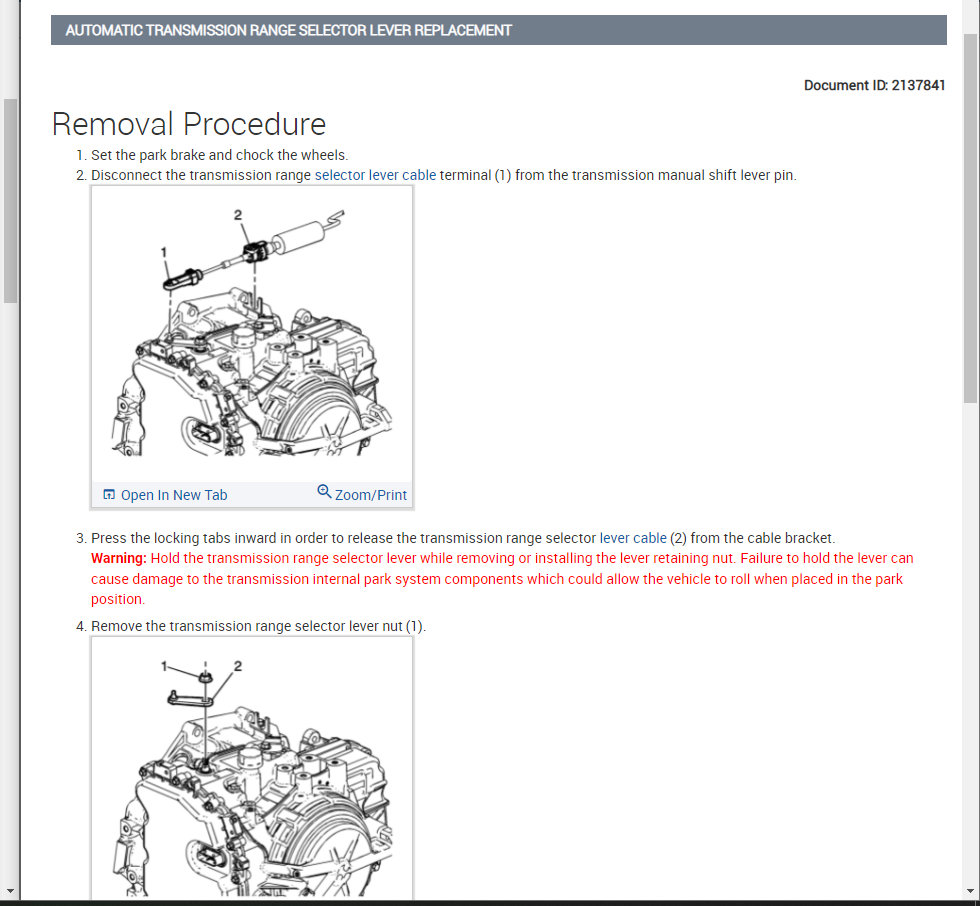Open the lever cable hyperlink in step 3
The width and height of the screenshot is (980, 906).
pyautogui.click(x=631, y=538)
